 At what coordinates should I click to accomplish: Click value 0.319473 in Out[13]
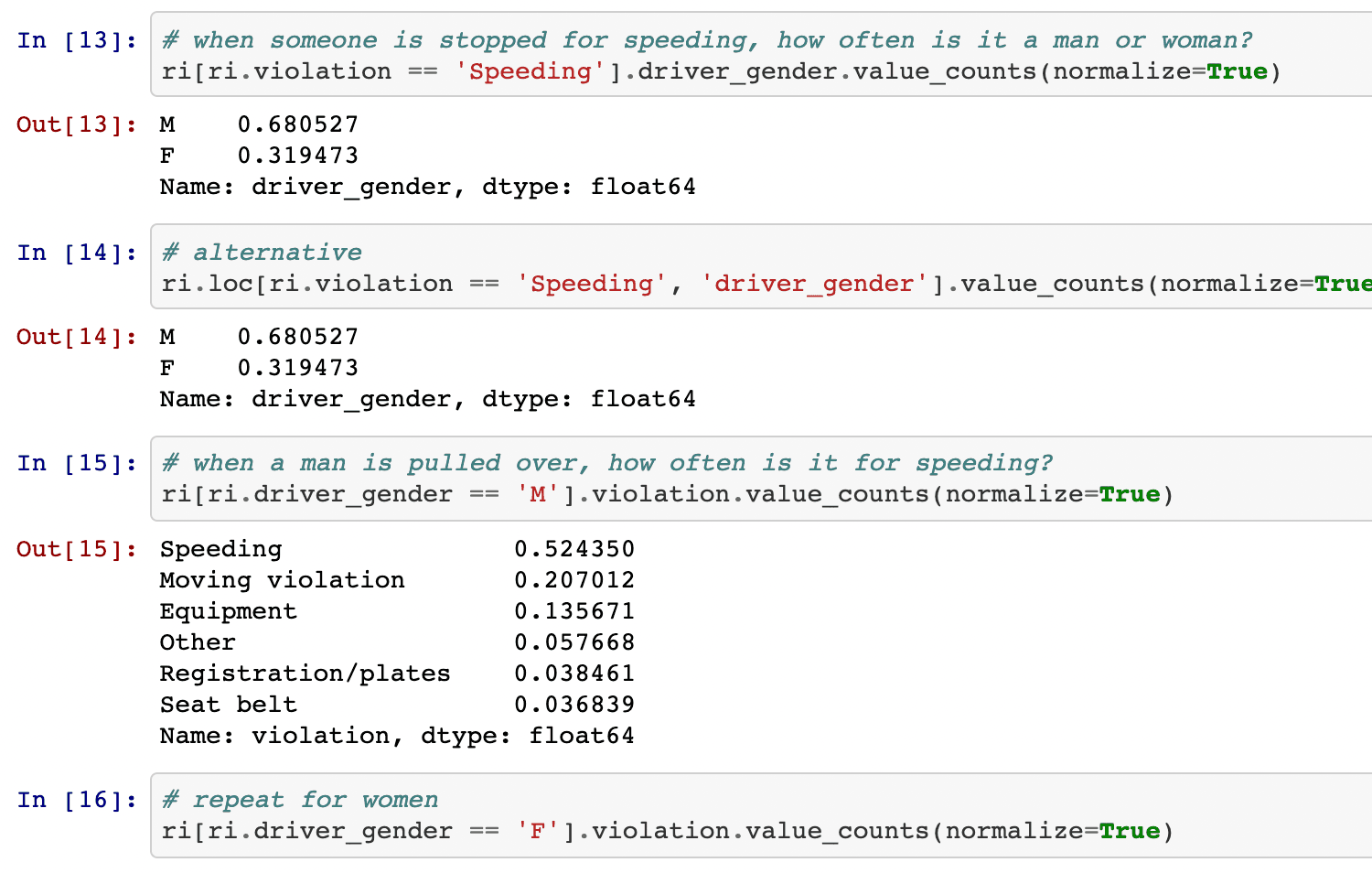[x=298, y=156]
